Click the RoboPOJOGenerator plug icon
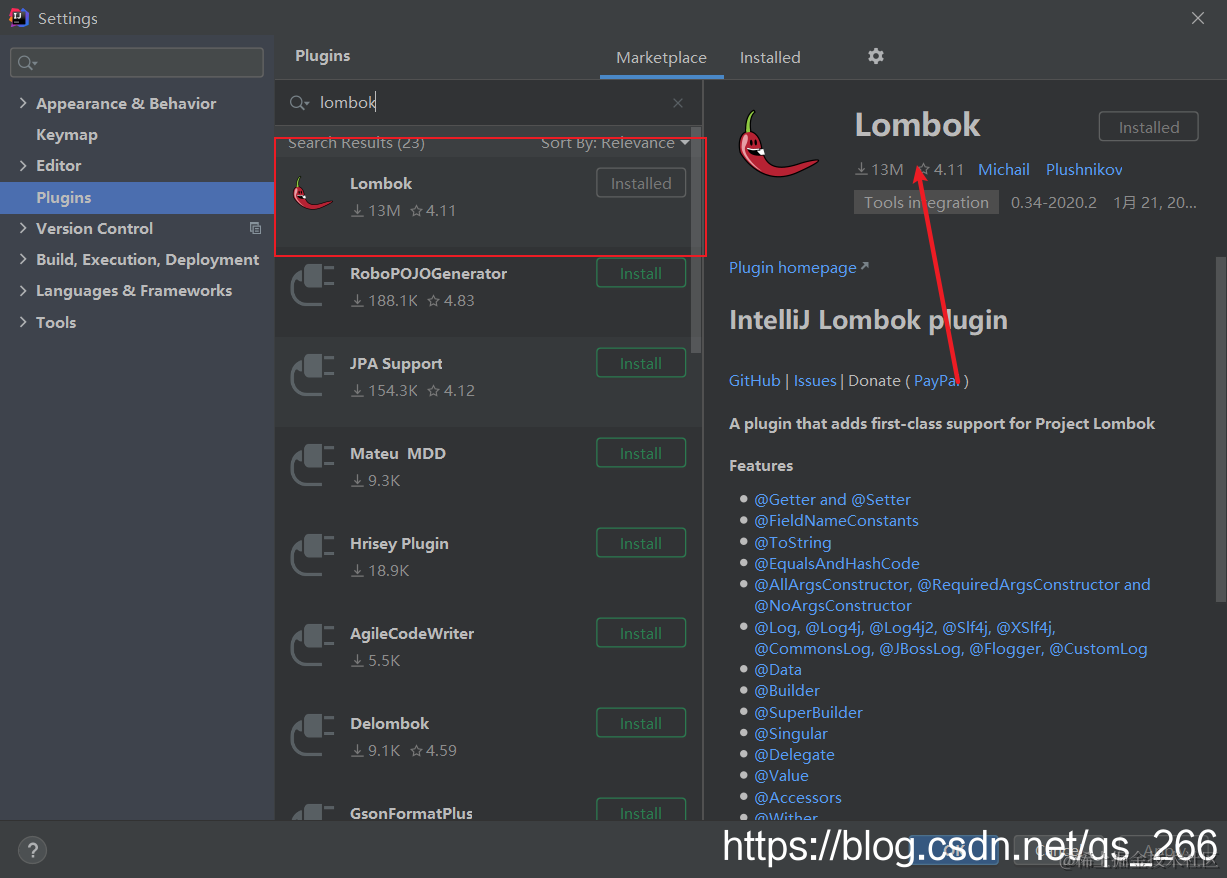Image resolution: width=1227 pixels, height=878 pixels. coord(312,284)
